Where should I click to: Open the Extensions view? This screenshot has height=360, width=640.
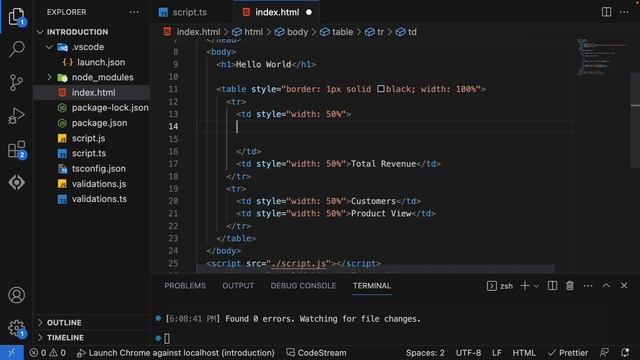click(x=16, y=149)
